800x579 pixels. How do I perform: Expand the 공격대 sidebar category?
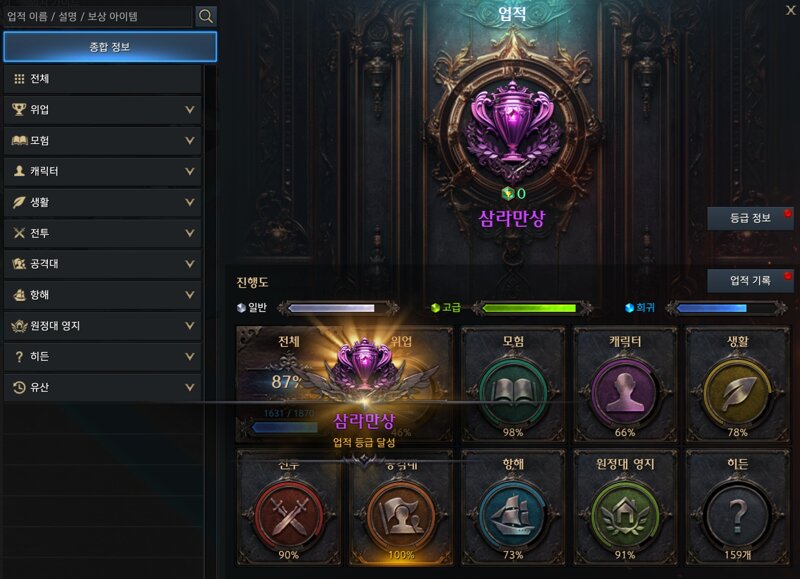click(102, 264)
